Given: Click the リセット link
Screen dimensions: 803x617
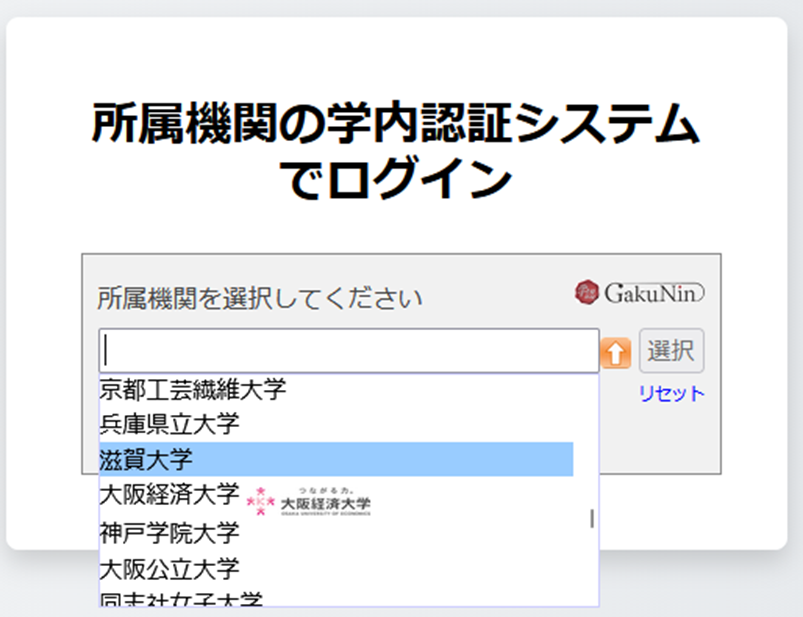Looking at the screenshot, I should [x=671, y=394].
